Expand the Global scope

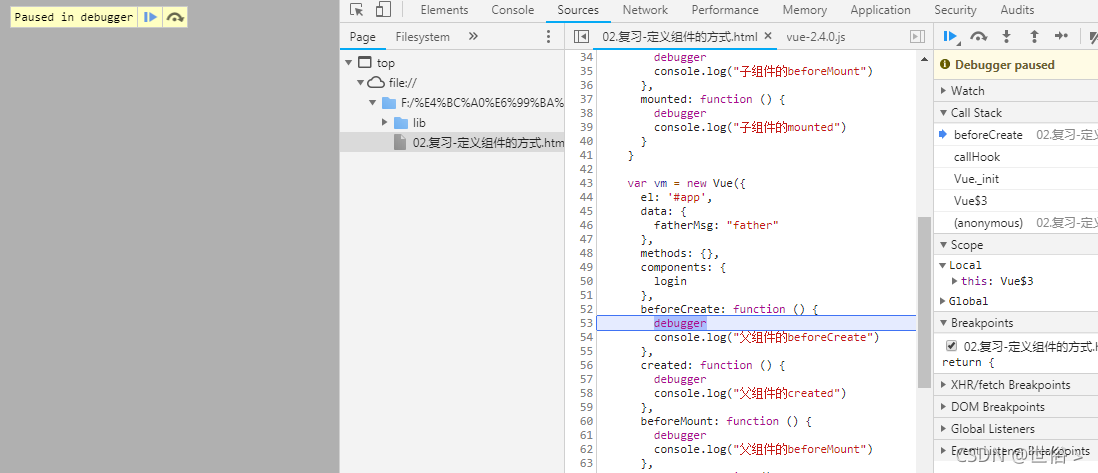point(943,301)
